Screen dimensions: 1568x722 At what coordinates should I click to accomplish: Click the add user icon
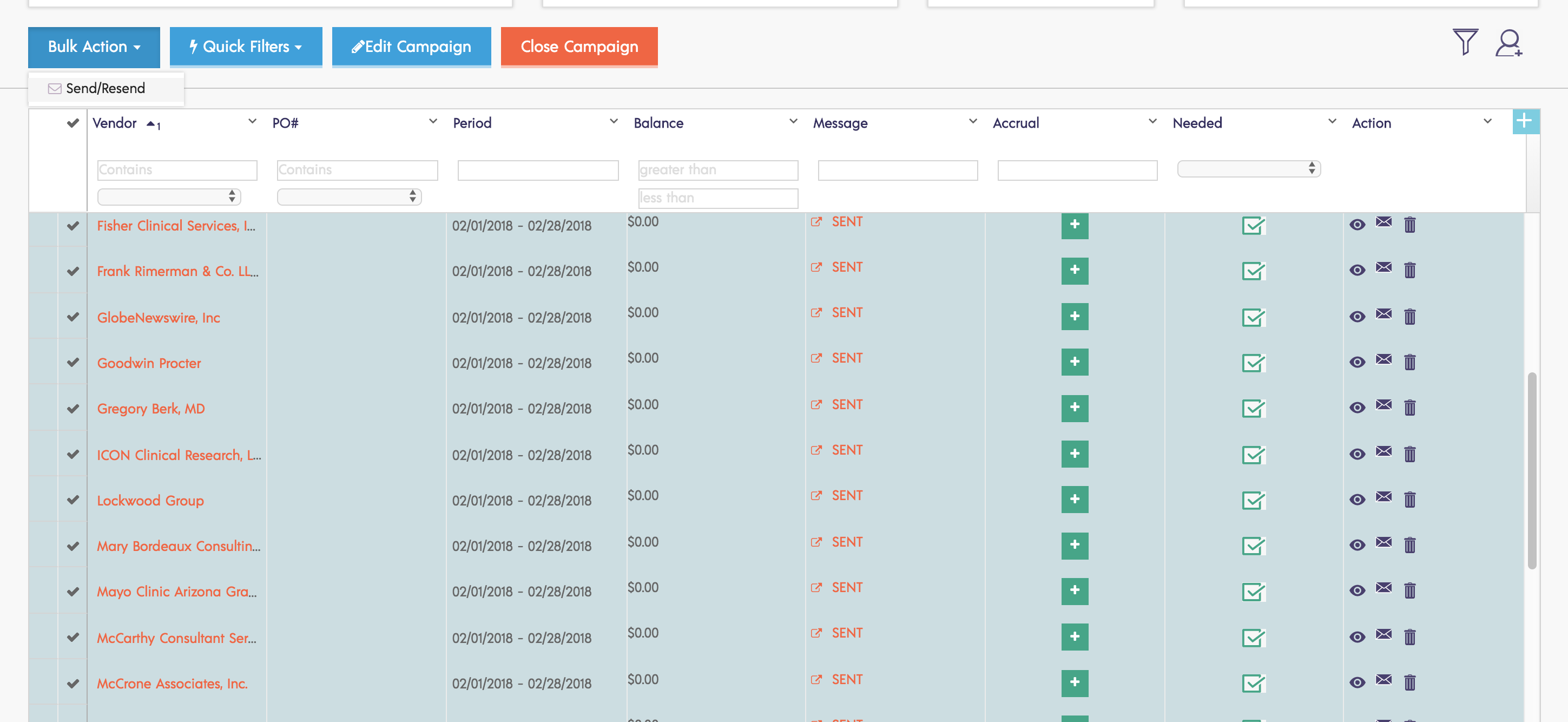(1508, 43)
